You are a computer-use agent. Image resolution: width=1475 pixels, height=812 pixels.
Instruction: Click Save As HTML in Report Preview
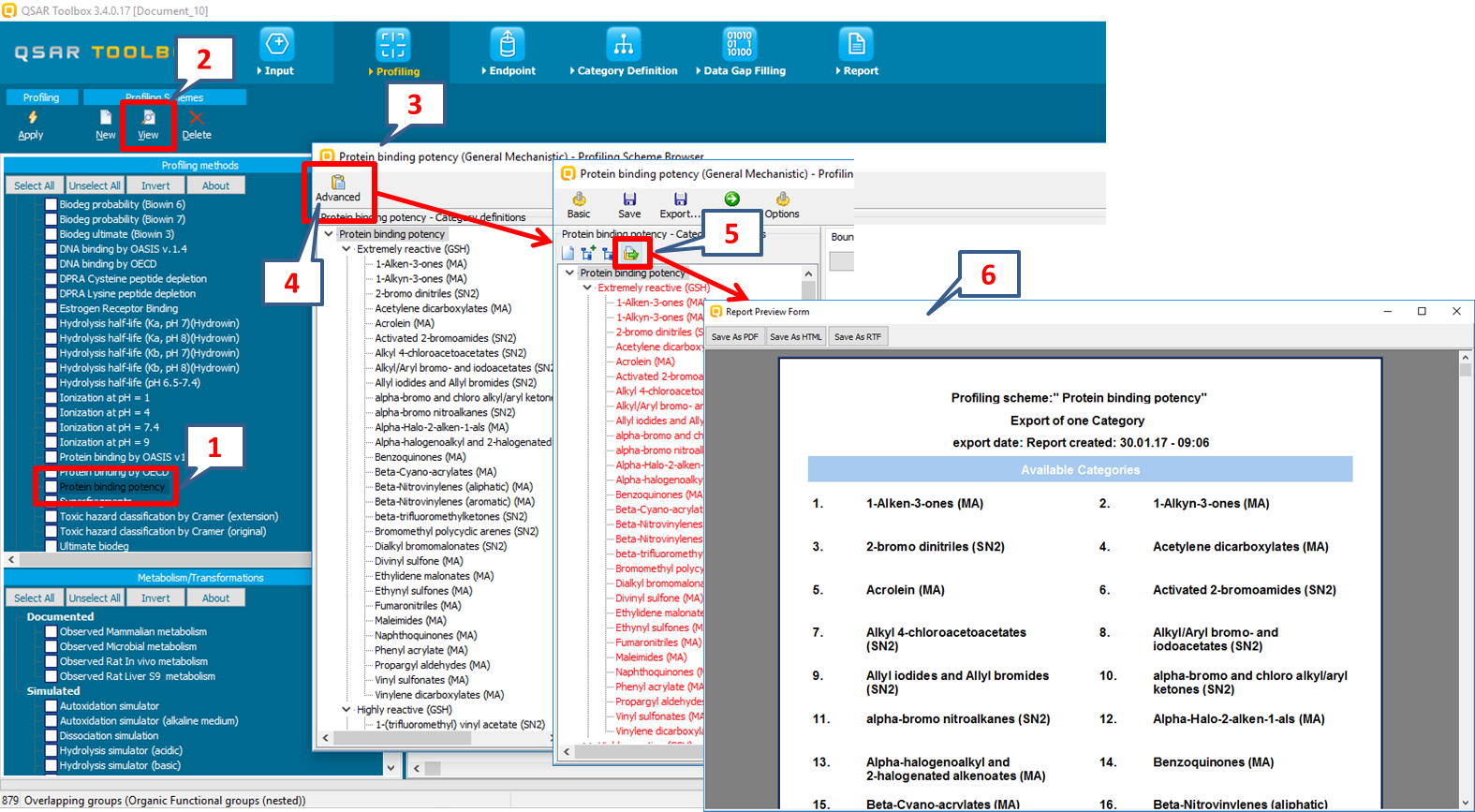[796, 337]
